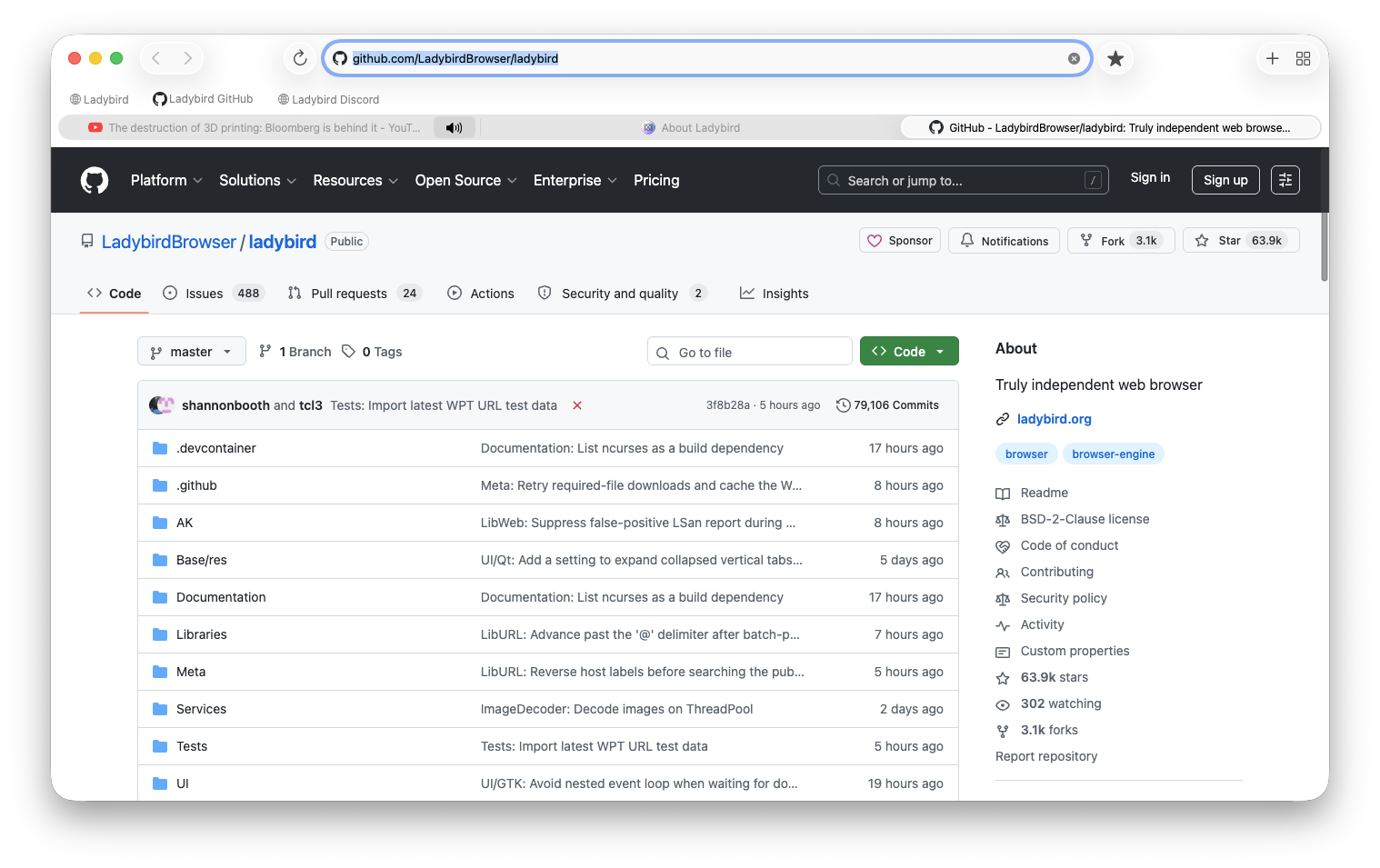Image resolution: width=1380 pixels, height=868 pixels.
Task: View the 0 Tags list
Action: pos(372,352)
